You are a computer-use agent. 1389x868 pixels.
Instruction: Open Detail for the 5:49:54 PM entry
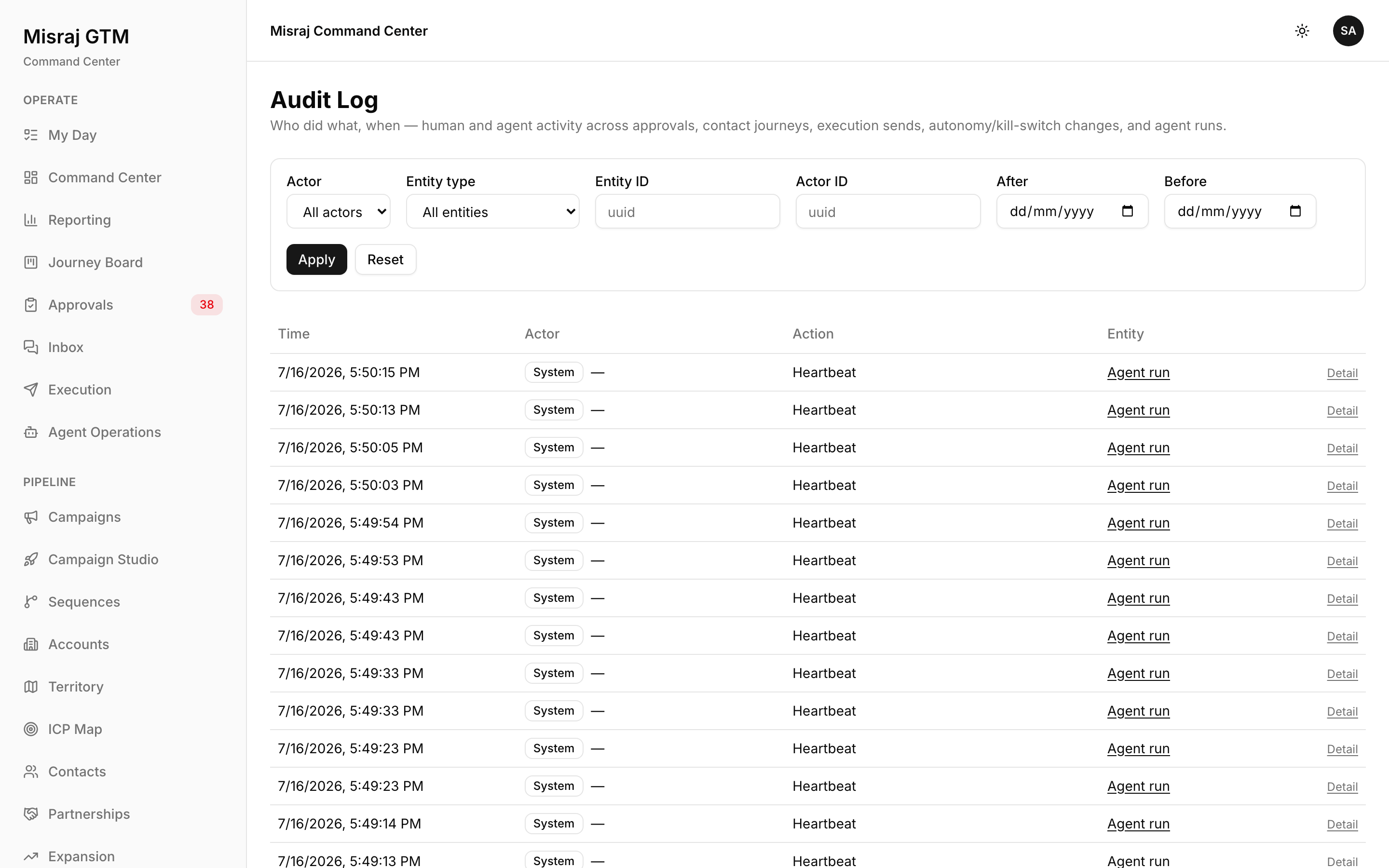pyautogui.click(x=1342, y=524)
